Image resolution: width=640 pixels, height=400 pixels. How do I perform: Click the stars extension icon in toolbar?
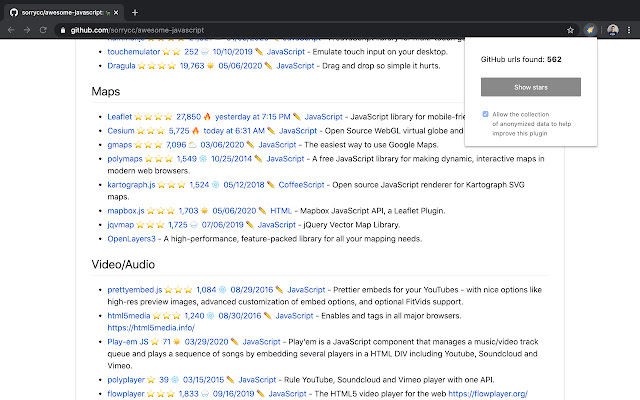[591, 31]
